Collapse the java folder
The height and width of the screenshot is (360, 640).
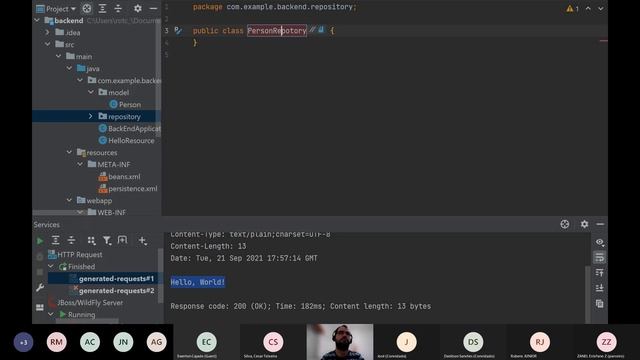pyautogui.click(x=69, y=68)
